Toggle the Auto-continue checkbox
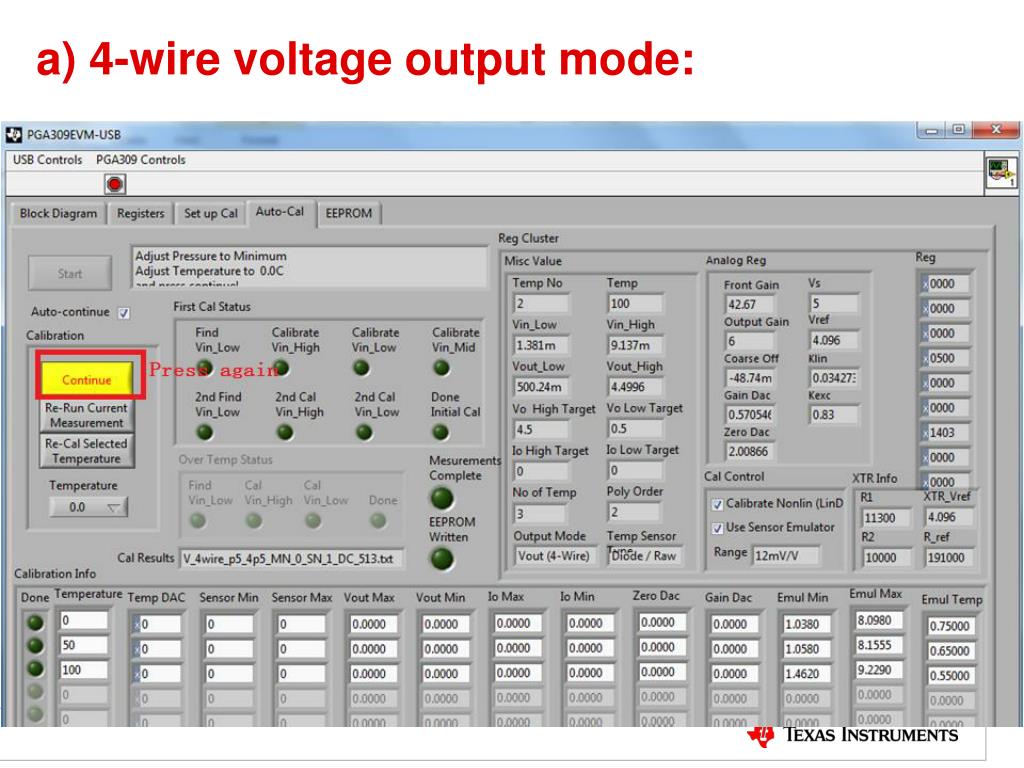This screenshot has height=768, width=1024. [x=124, y=313]
